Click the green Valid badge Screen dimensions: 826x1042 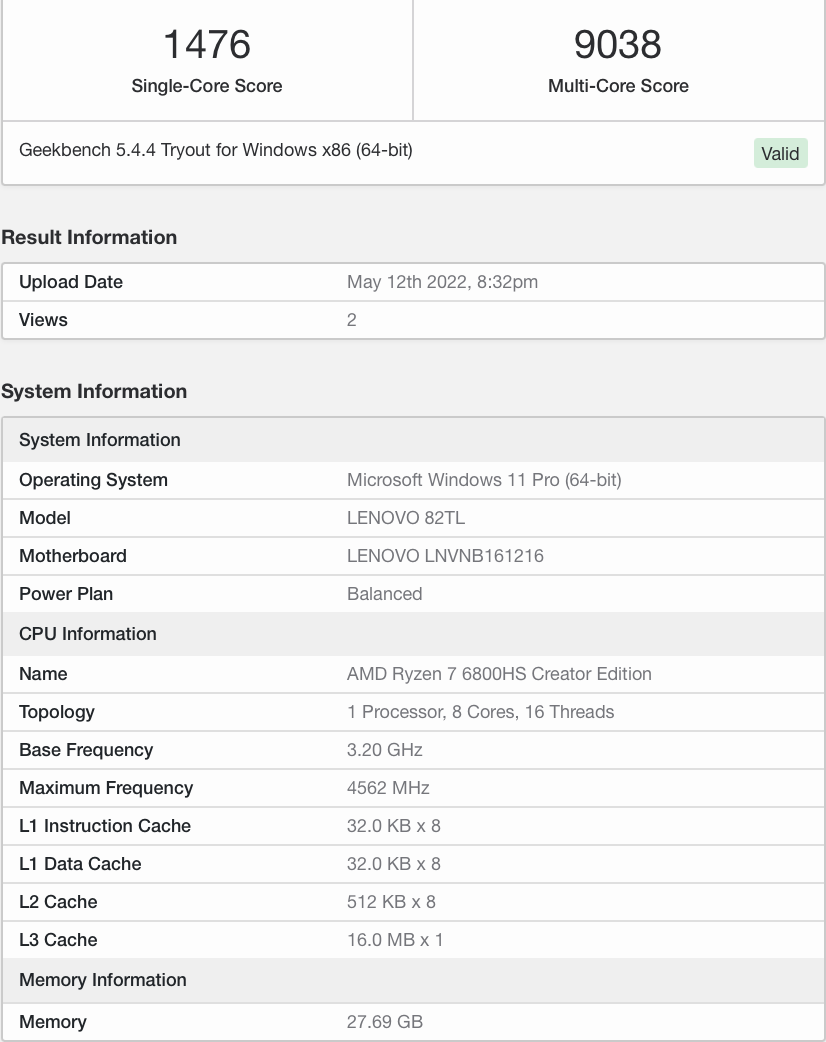click(780, 154)
